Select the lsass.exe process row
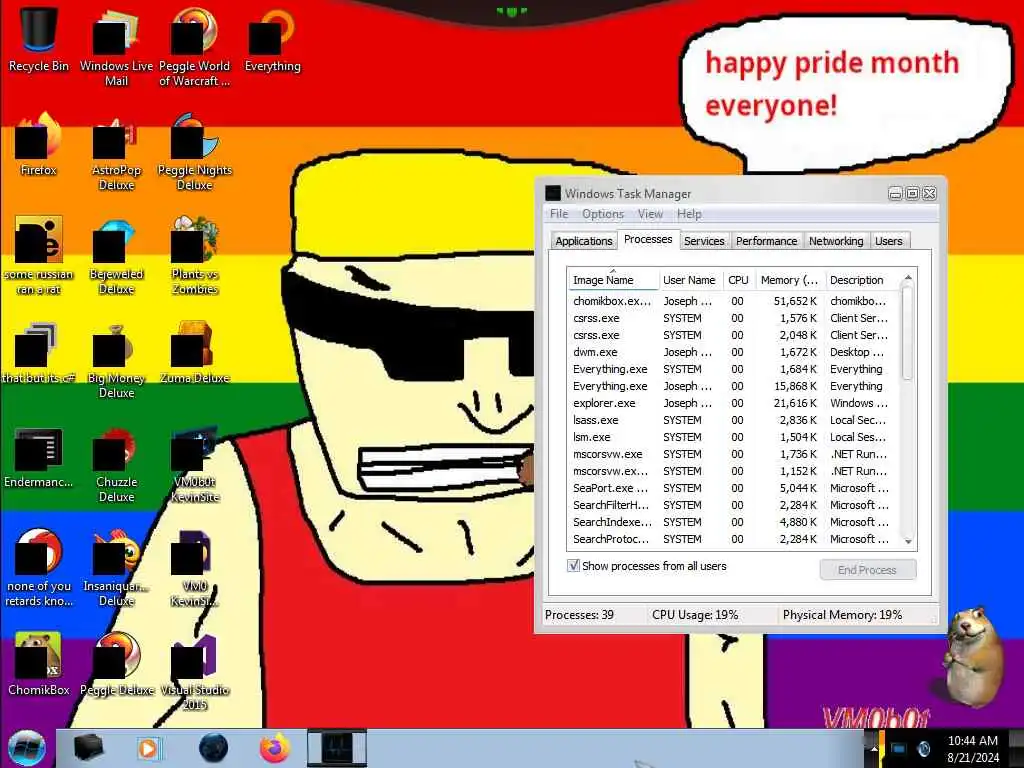The height and width of the screenshot is (768, 1024). (x=734, y=420)
